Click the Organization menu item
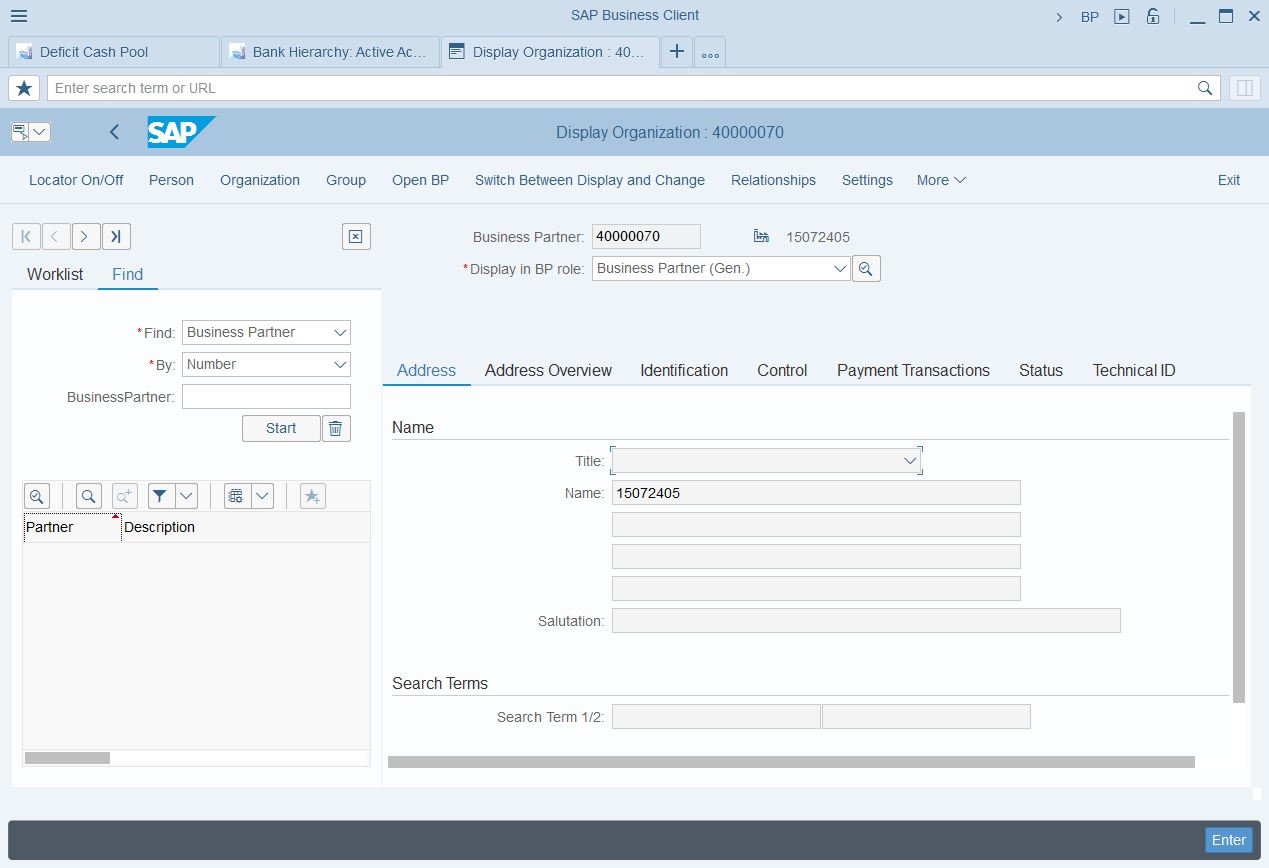 point(260,180)
